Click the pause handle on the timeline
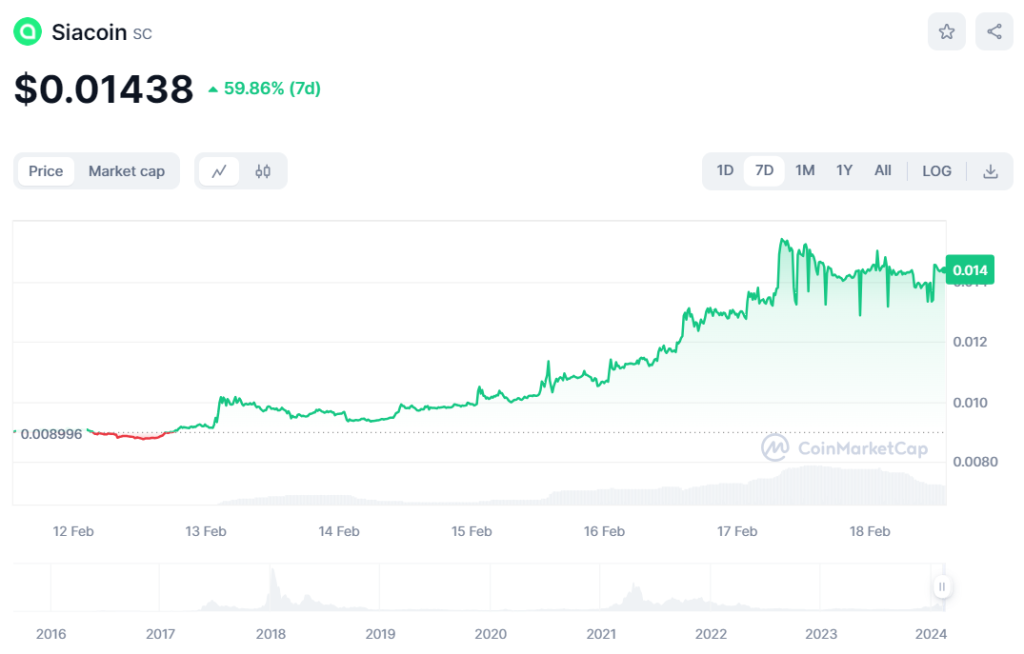The width and height of the screenshot is (1024, 654). click(x=942, y=587)
